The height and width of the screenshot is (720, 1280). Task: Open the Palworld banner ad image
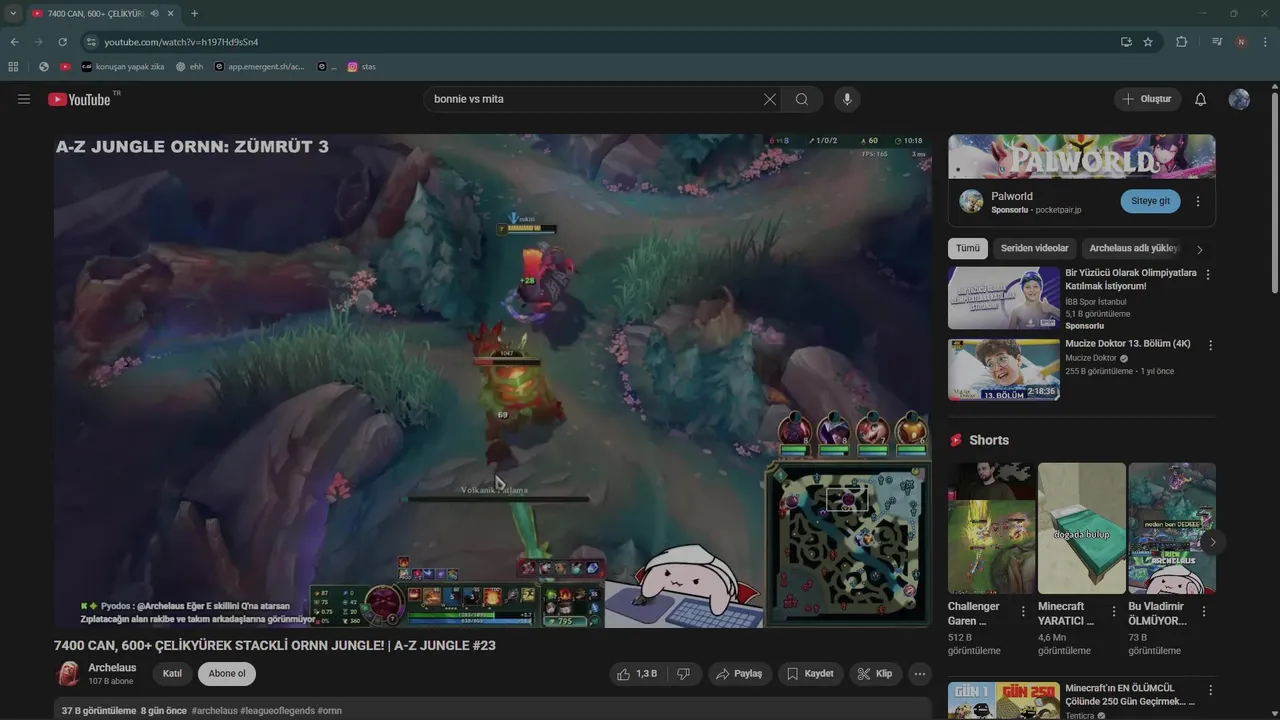1082,156
